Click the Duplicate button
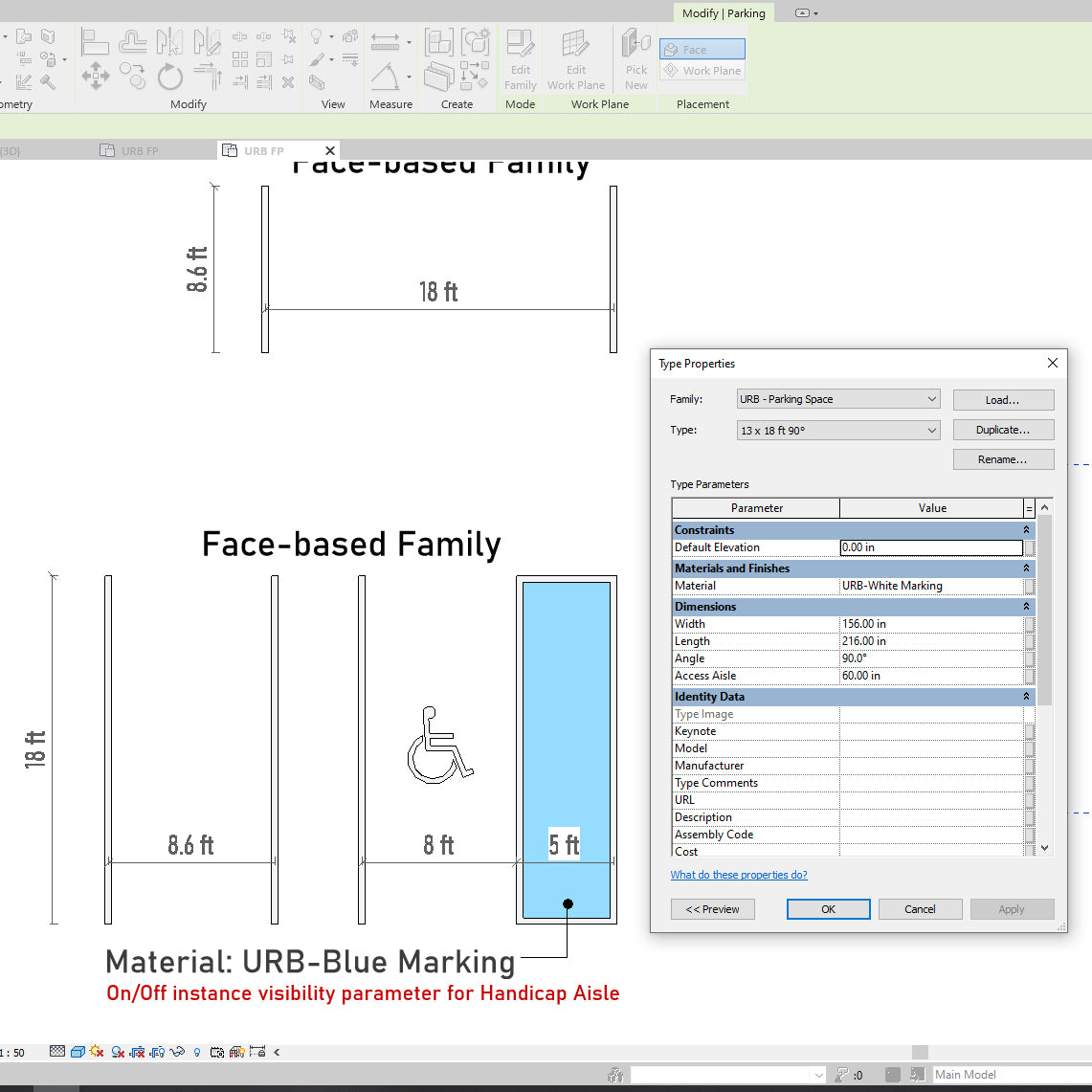This screenshot has width=1092, height=1092. pyautogui.click(x=1003, y=430)
